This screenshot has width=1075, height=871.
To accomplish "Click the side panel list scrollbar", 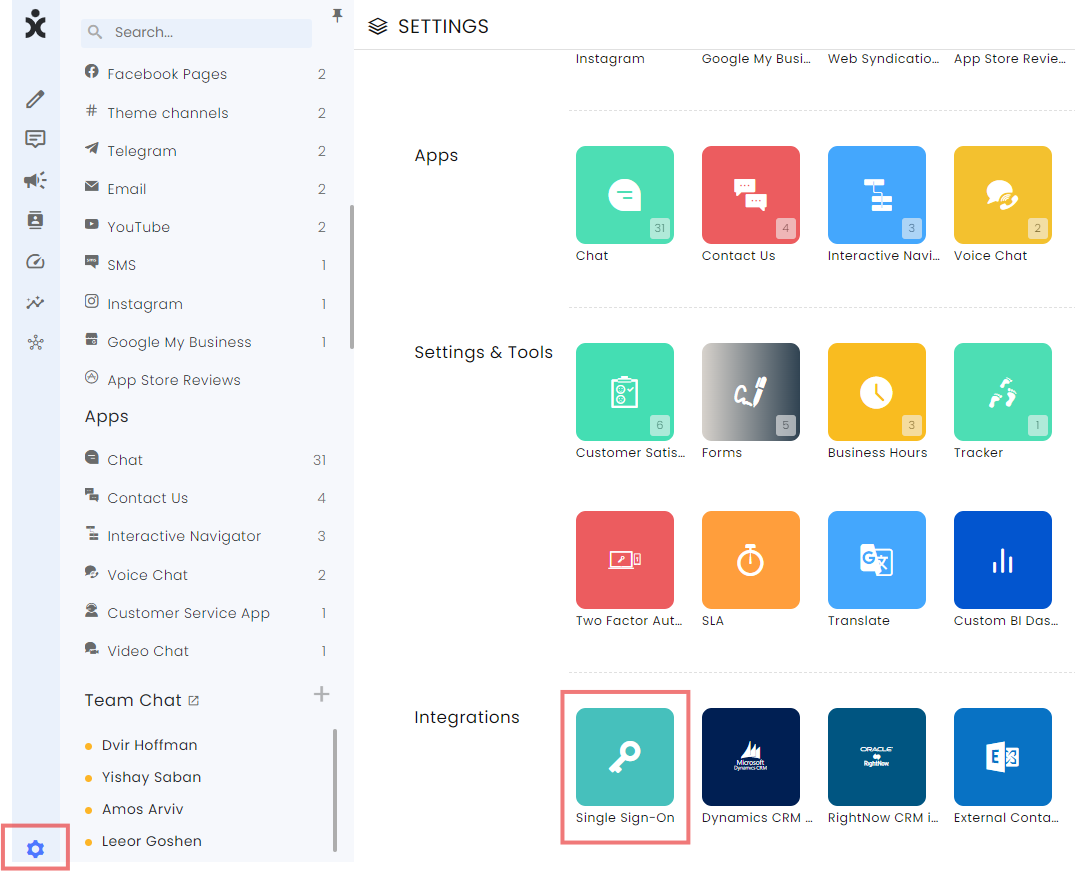I will point(352,276).
